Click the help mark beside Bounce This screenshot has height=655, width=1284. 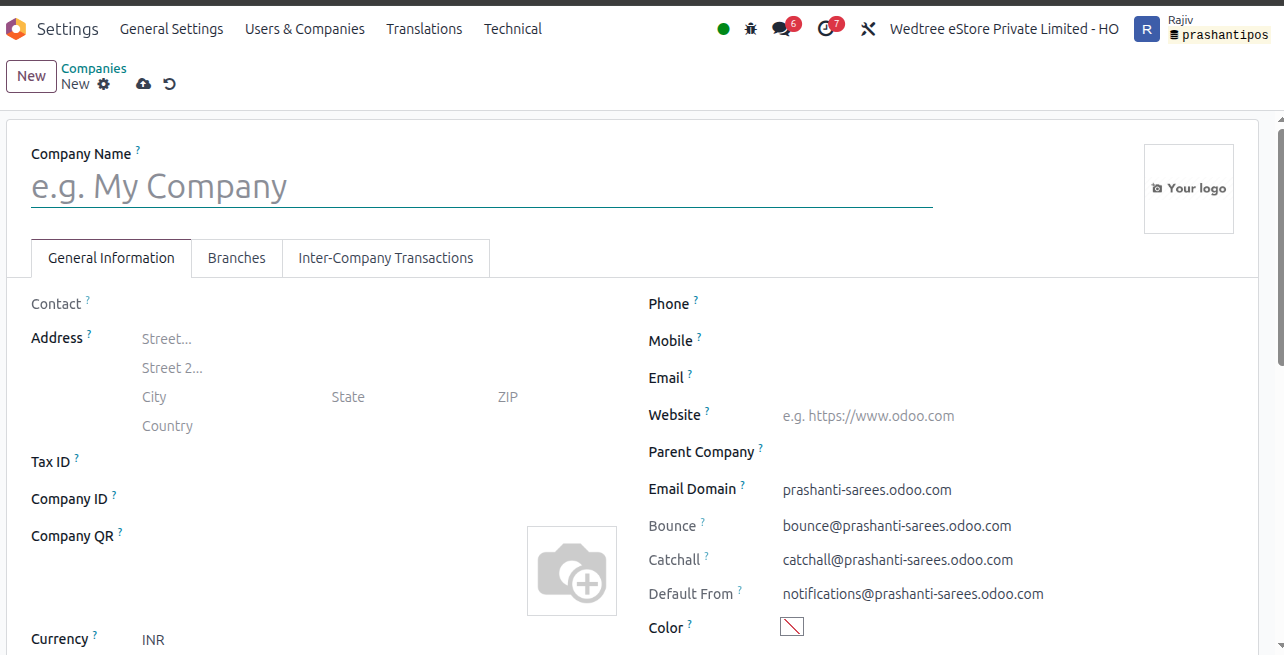click(x=703, y=522)
